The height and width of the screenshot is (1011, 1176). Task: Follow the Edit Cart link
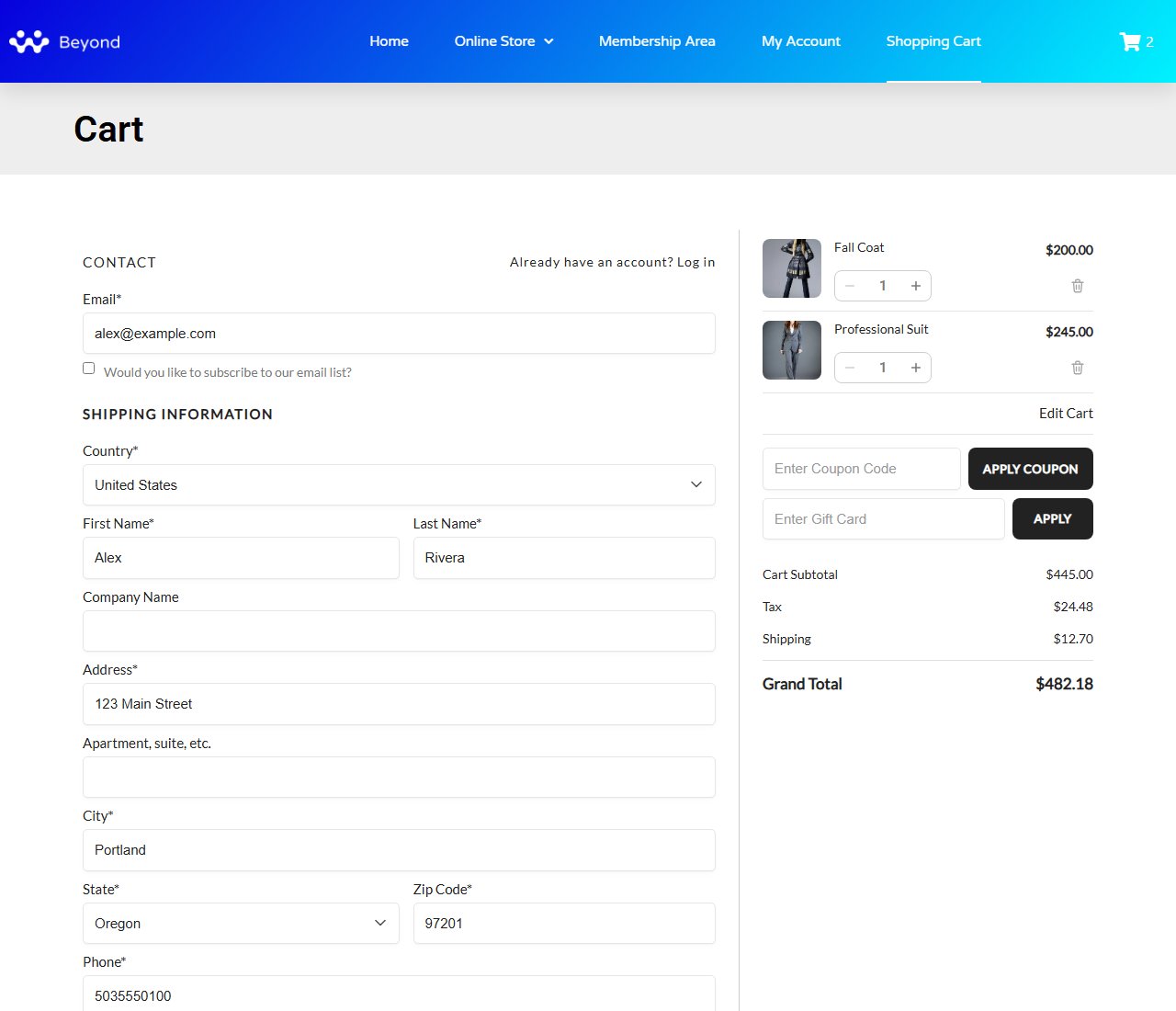1066,414
